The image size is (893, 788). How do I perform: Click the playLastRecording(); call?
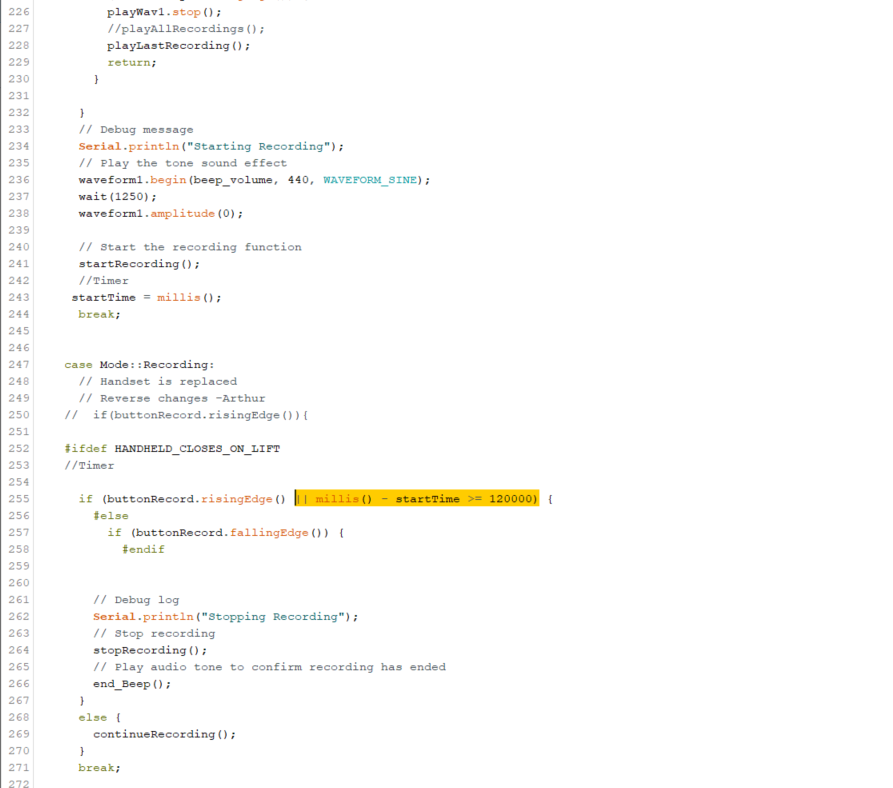(x=178, y=46)
